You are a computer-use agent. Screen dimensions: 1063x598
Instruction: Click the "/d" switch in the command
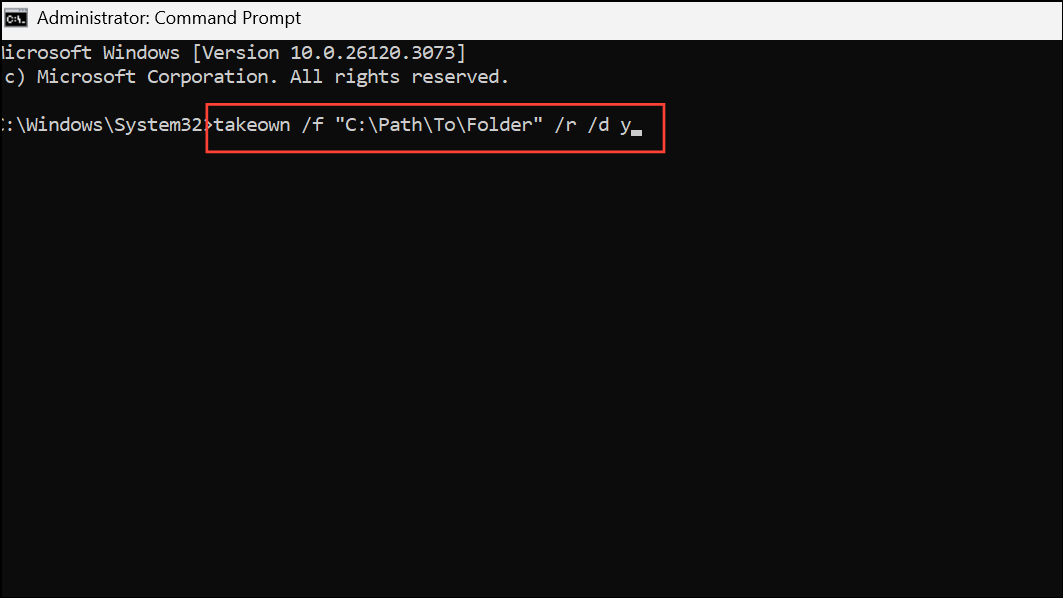(x=598, y=125)
